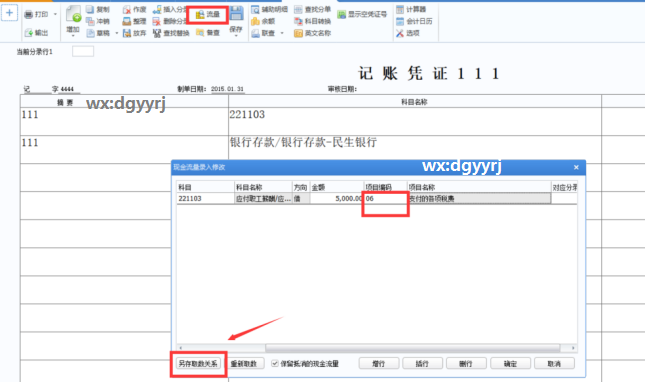
Task: Click the 当前分录行 input box
Action: pos(83,51)
